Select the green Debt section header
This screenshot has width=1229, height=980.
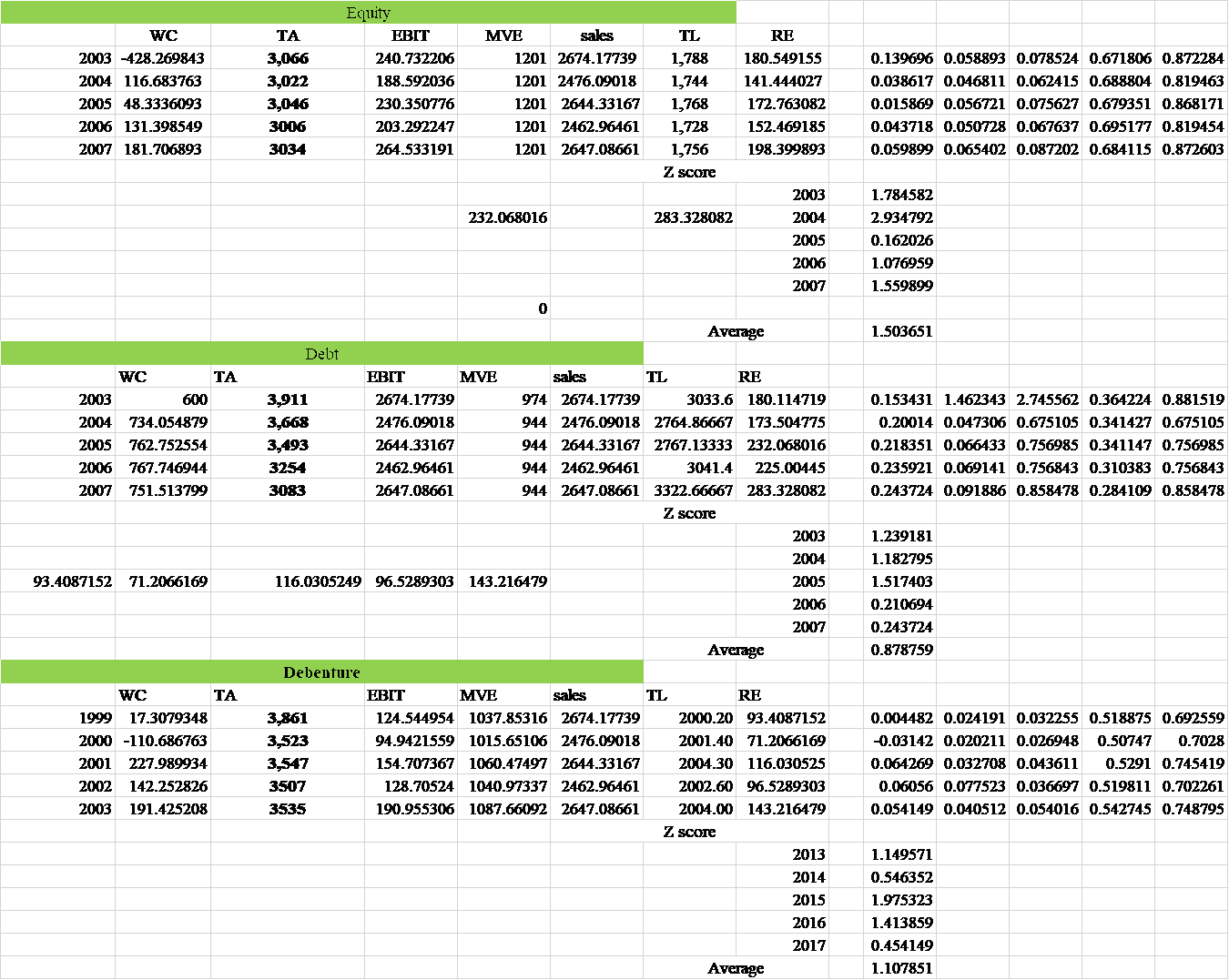(x=321, y=354)
